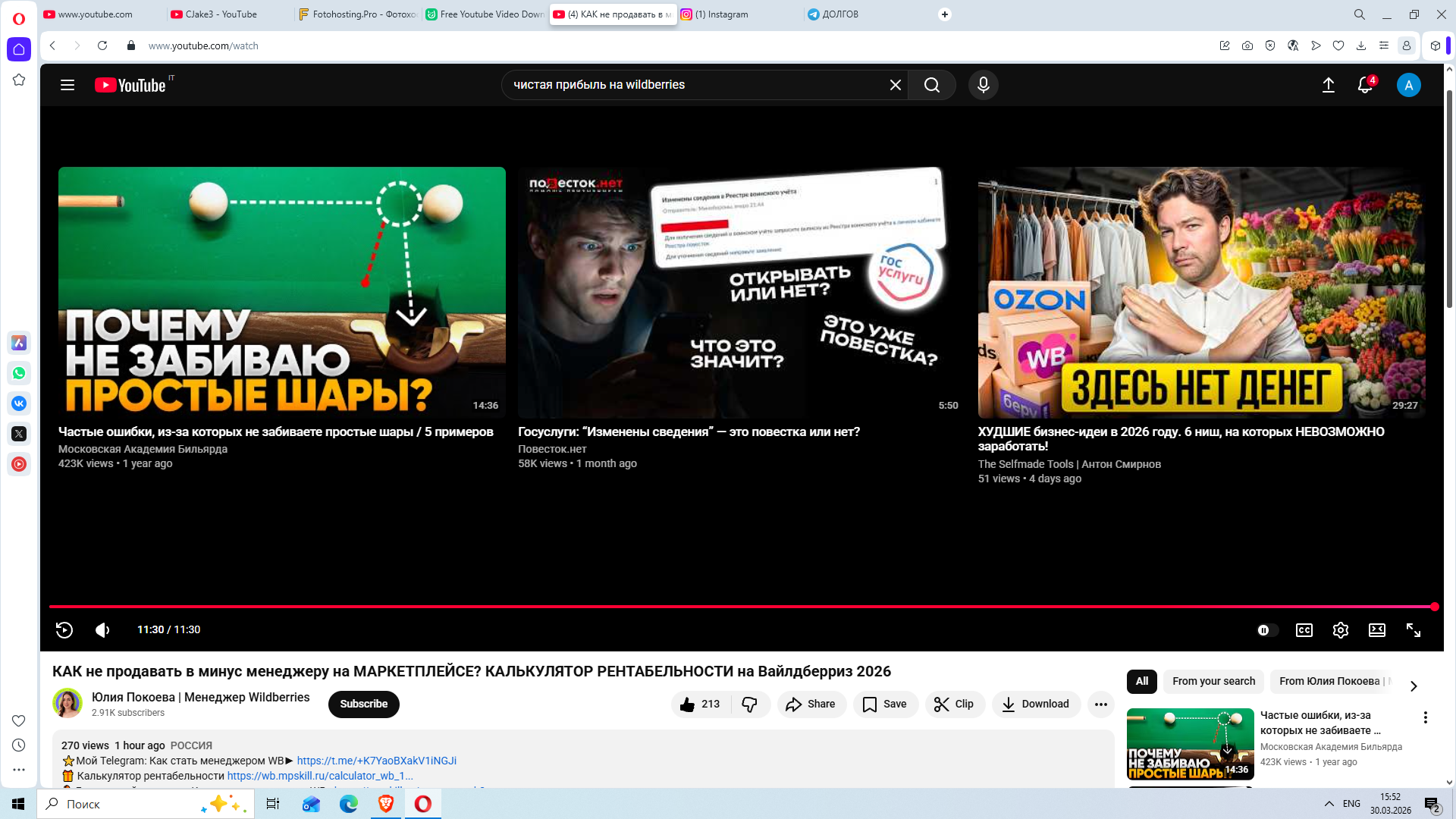1456x819 pixels.
Task: Open more actions three-dot menu beside Download
Action: (1100, 704)
